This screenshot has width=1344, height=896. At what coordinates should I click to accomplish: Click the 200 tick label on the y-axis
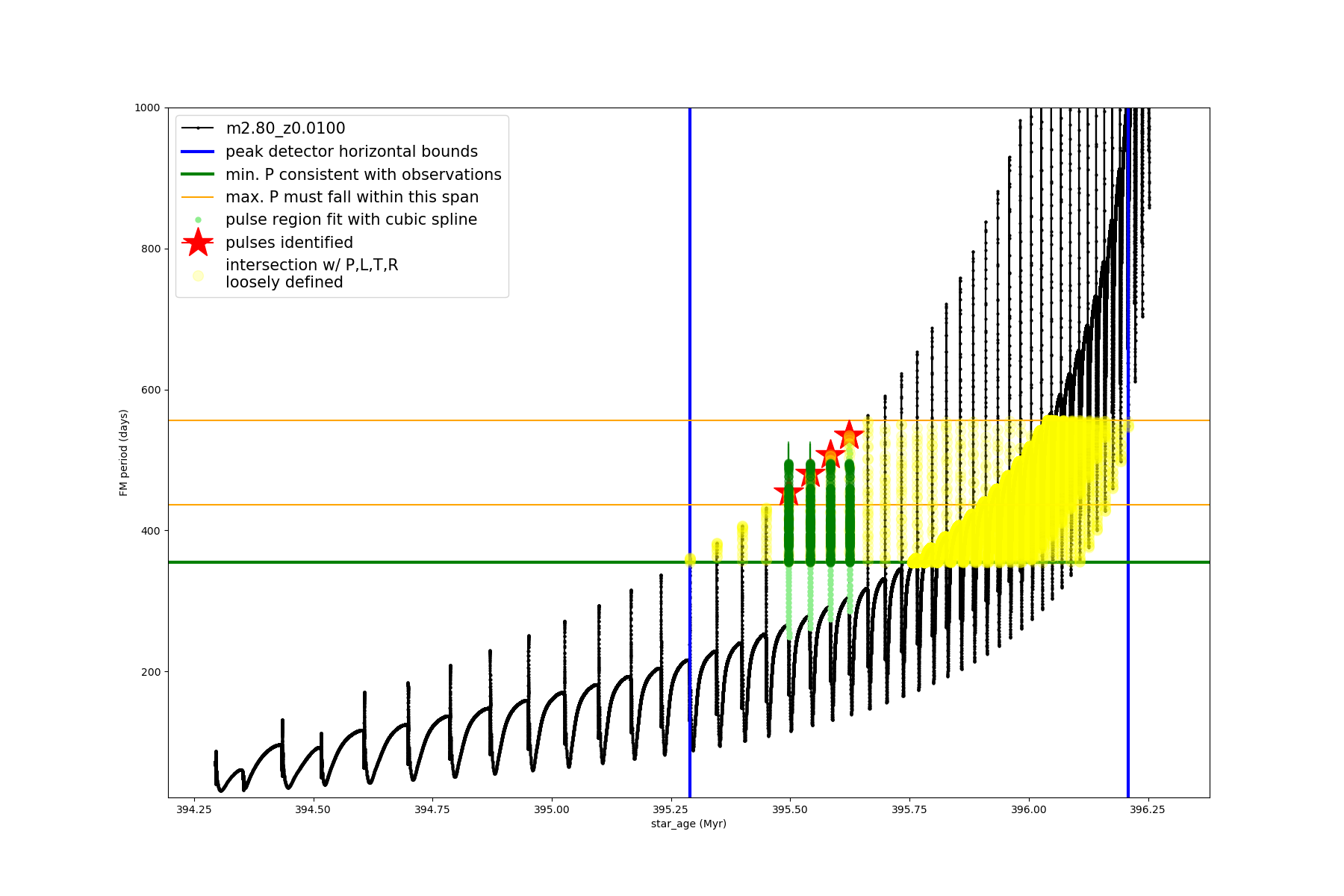[151, 672]
